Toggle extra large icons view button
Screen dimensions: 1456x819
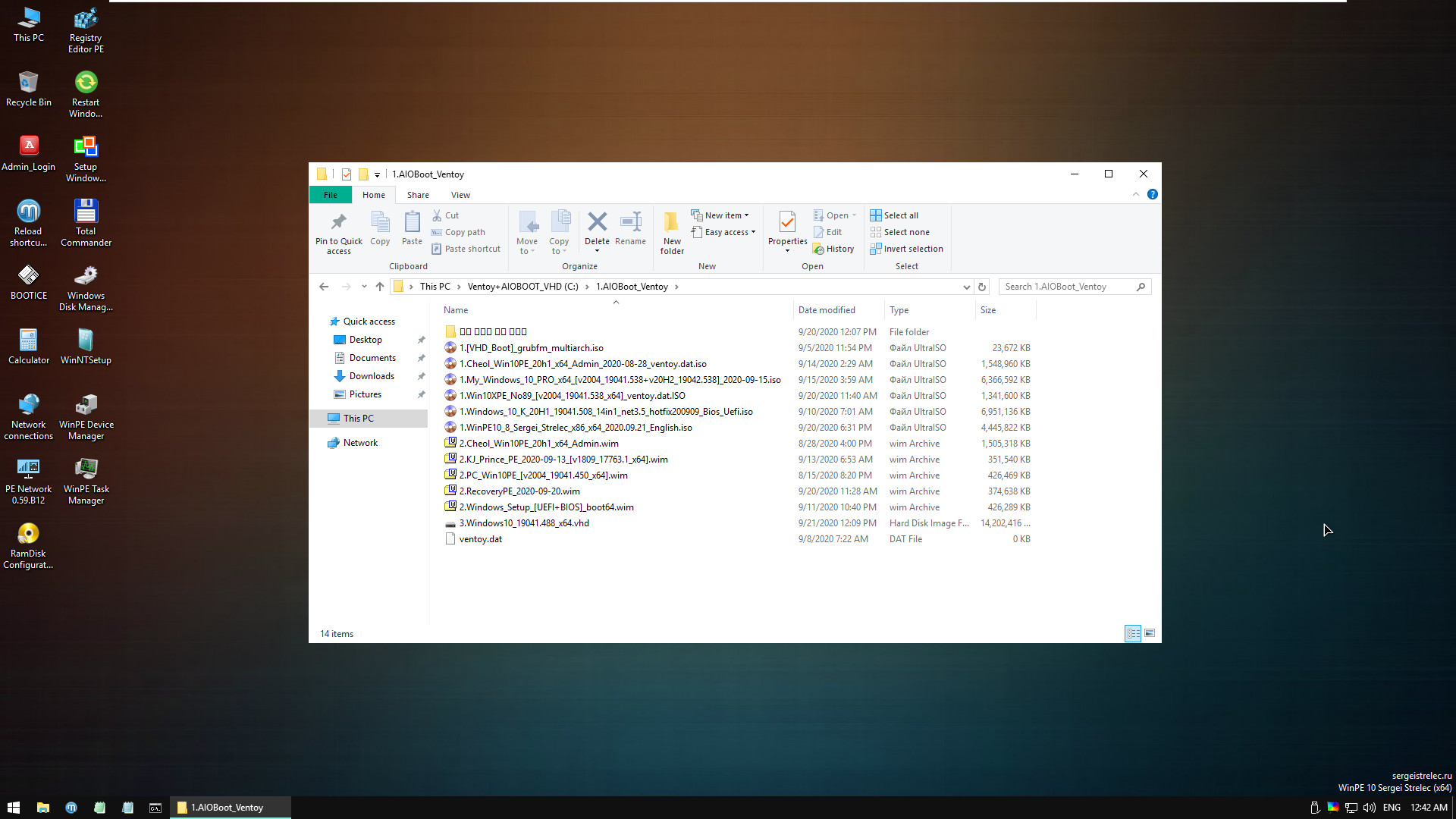[x=1149, y=632]
